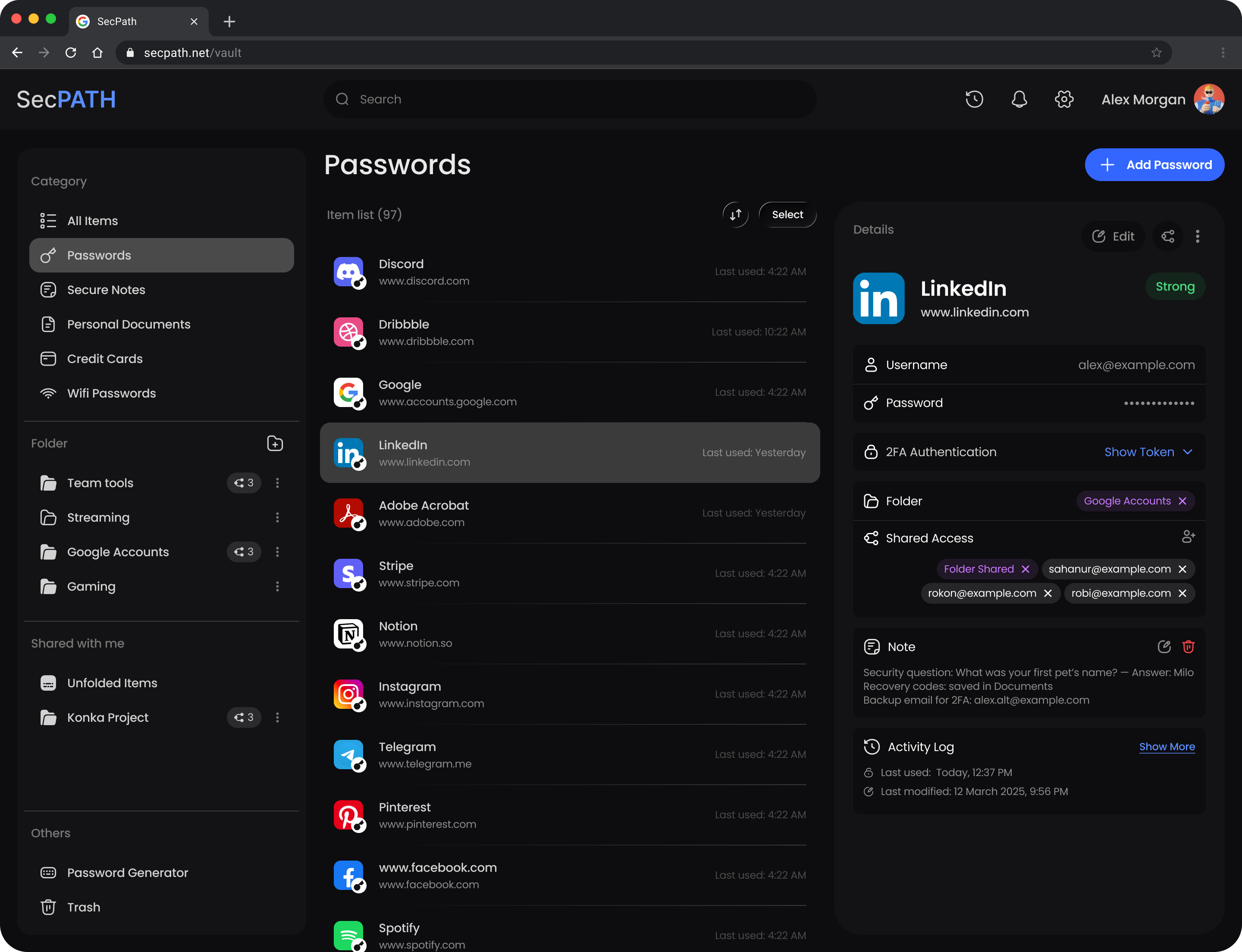Open Credit Cards category
Viewport: 1242px width, 952px height.
click(162, 359)
